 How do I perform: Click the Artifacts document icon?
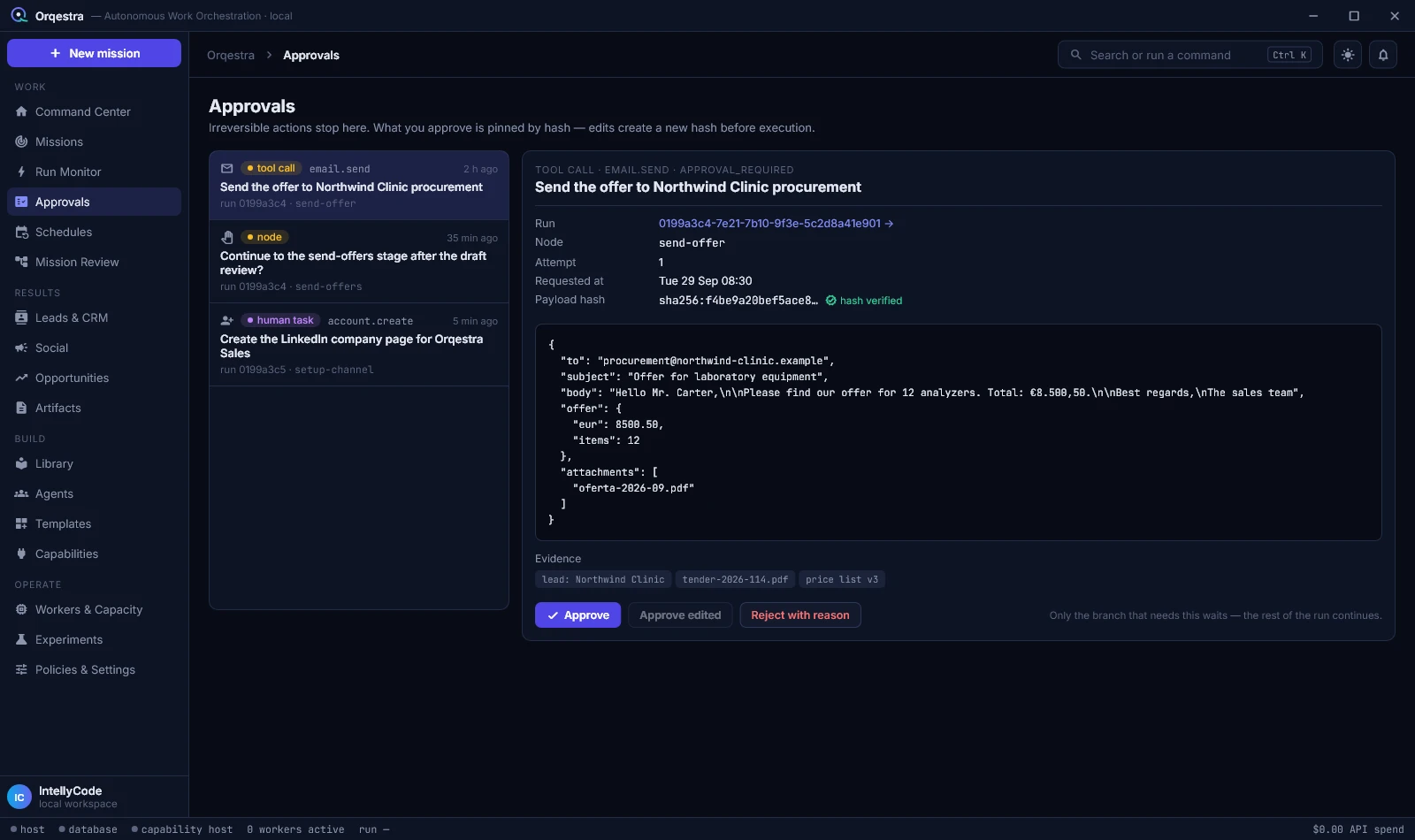click(21, 408)
